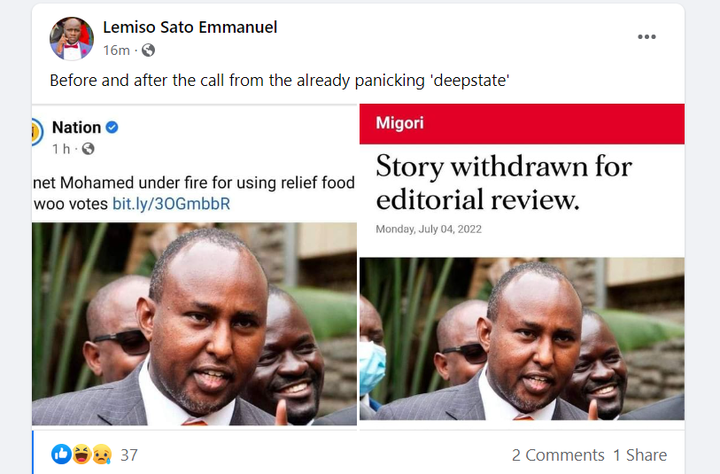720x474 pixels.
Task: Open the bit.ly/3OGmbbR link
Action: [x=171, y=203]
